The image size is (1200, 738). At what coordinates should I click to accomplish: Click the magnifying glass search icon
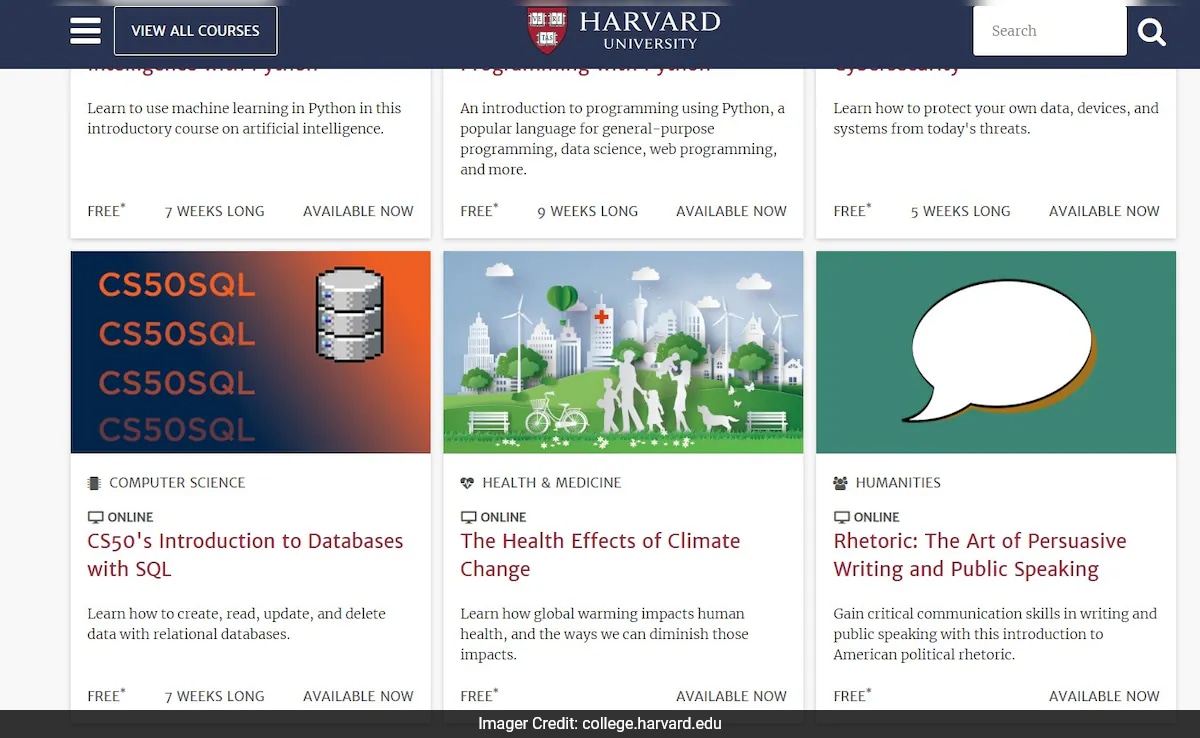1151,32
